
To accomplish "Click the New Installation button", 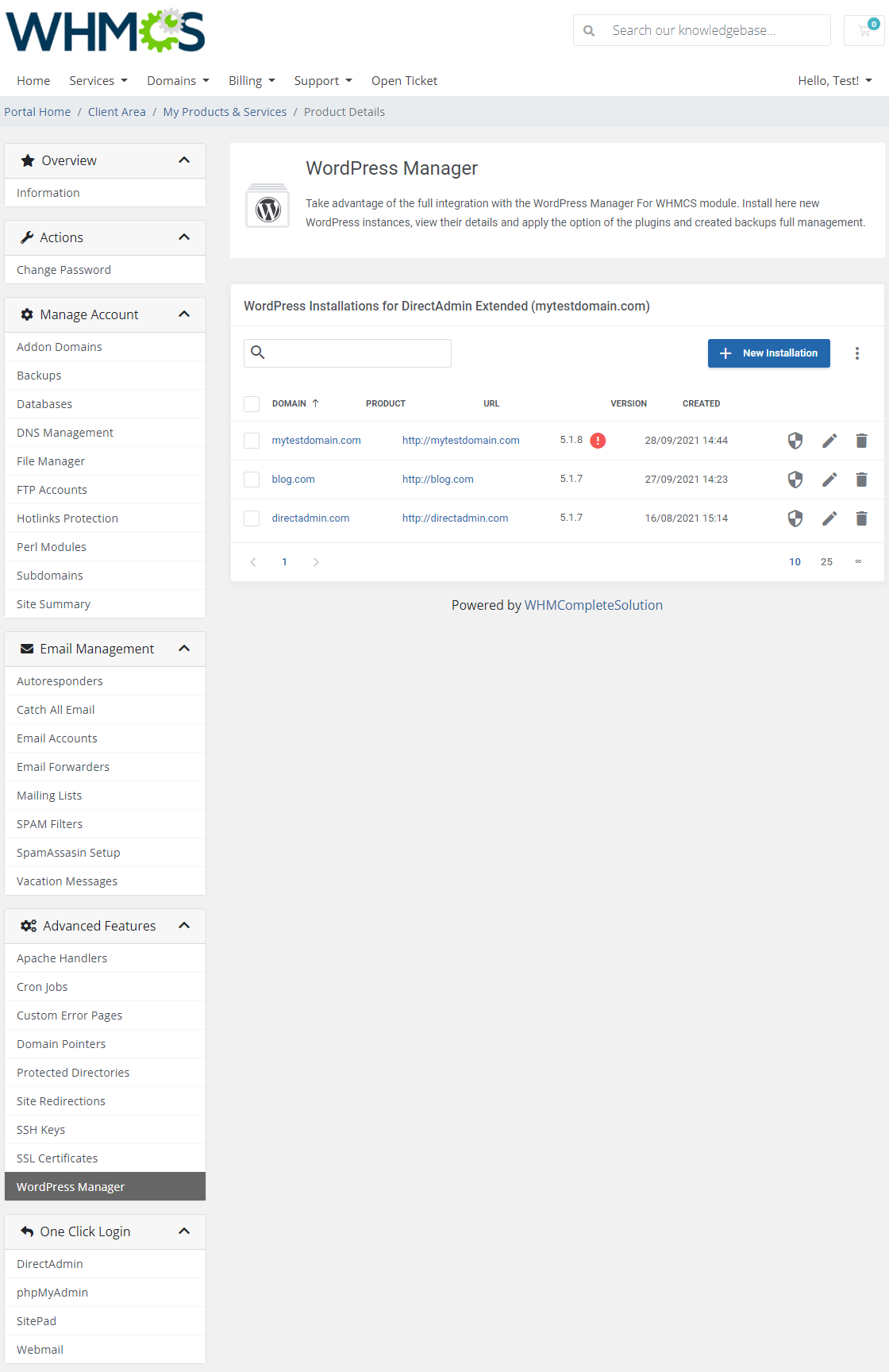I will pos(769,353).
